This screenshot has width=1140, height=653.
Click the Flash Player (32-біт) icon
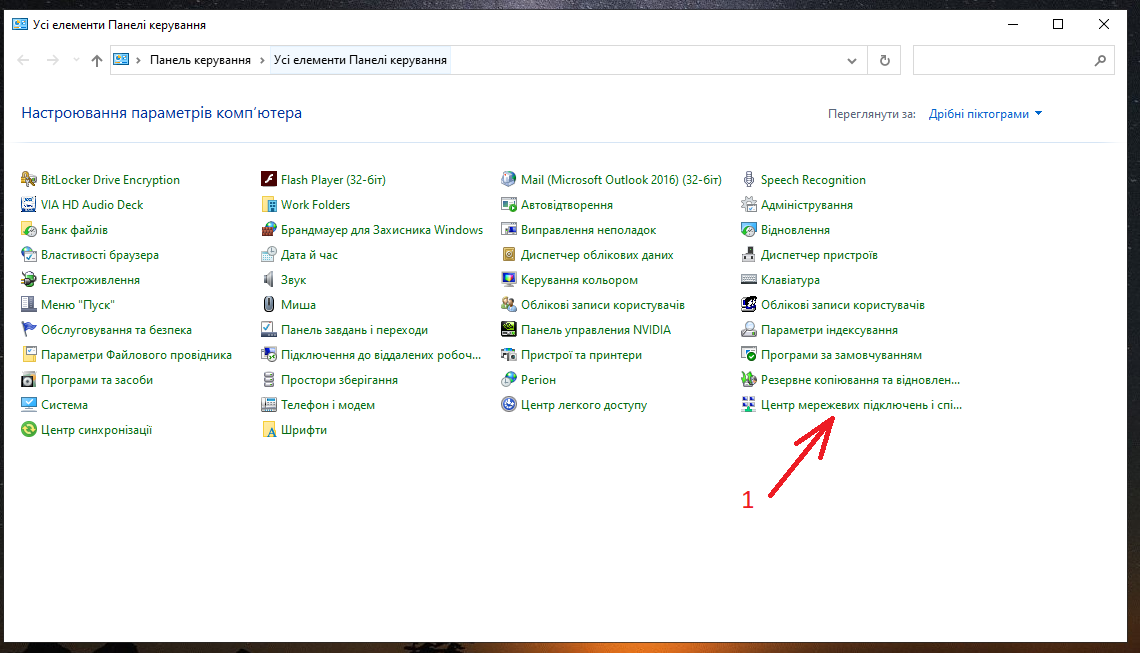[269, 180]
